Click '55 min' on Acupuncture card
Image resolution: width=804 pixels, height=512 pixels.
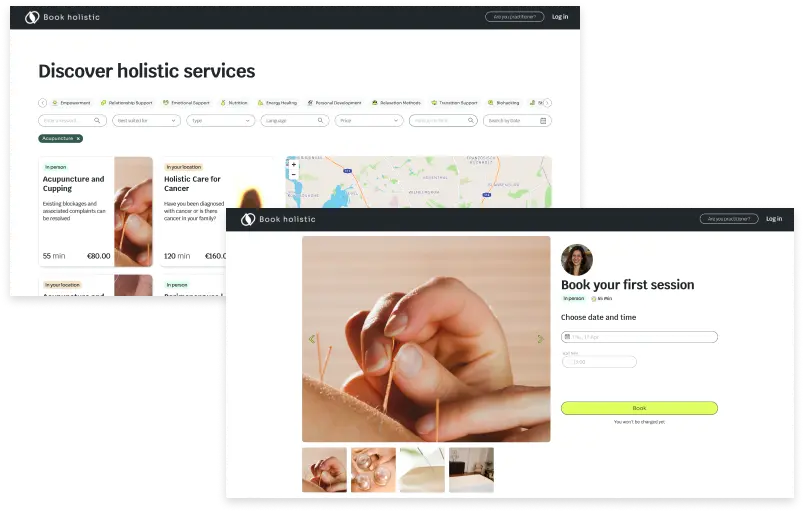54,256
